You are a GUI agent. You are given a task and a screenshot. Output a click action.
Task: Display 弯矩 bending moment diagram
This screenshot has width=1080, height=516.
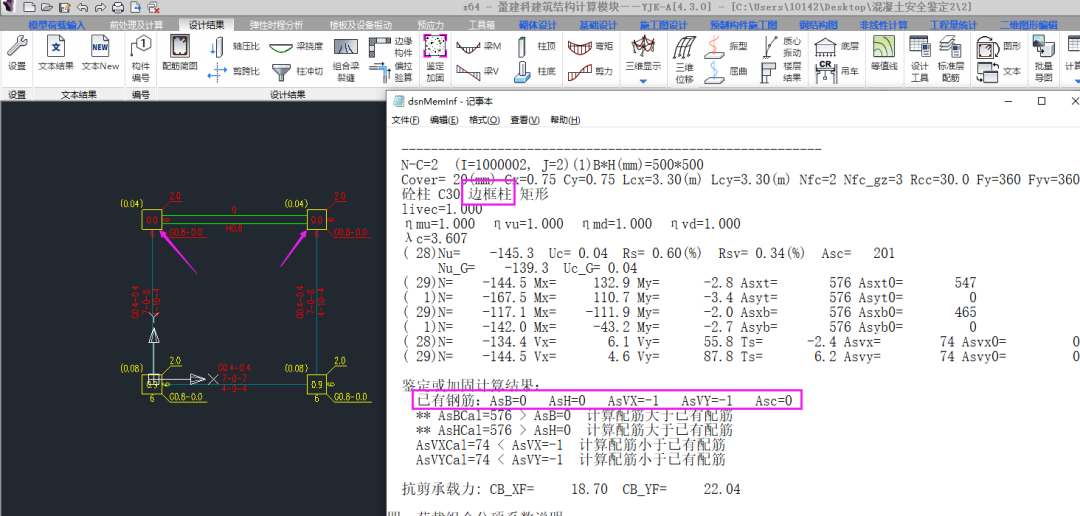click(591, 48)
